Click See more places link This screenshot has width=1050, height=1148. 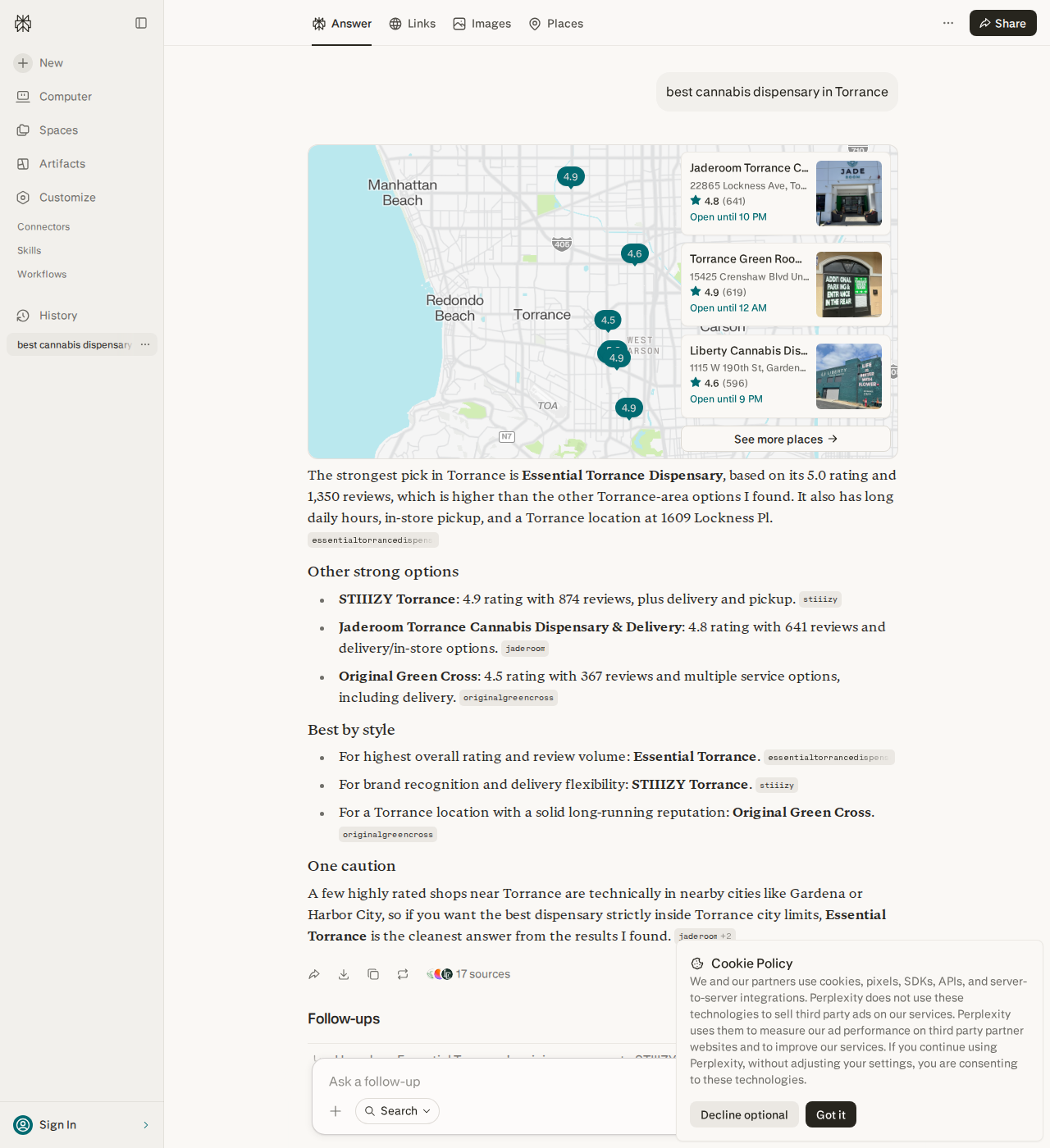tap(786, 440)
